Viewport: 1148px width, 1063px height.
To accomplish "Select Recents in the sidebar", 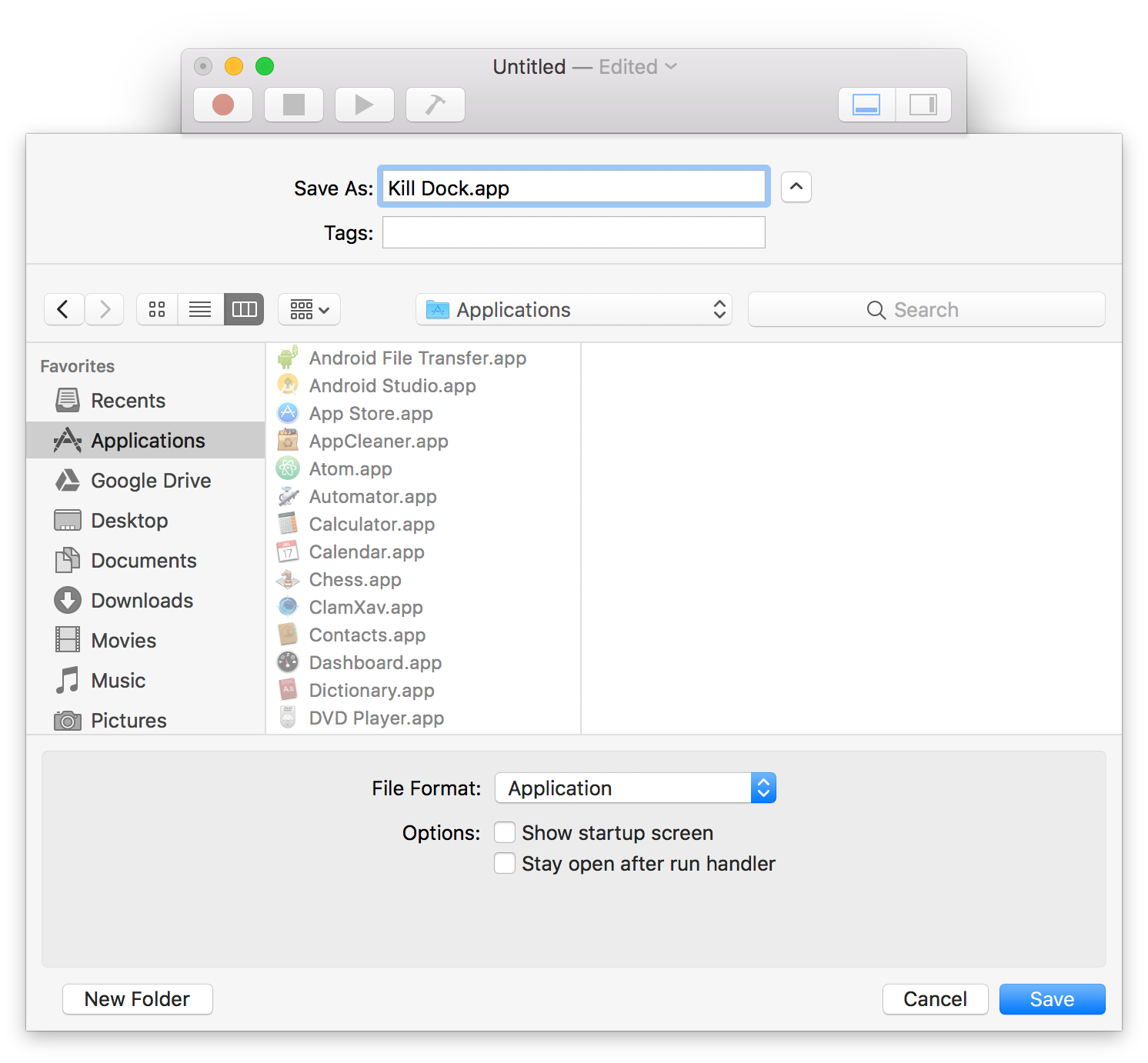I will pos(145,401).
